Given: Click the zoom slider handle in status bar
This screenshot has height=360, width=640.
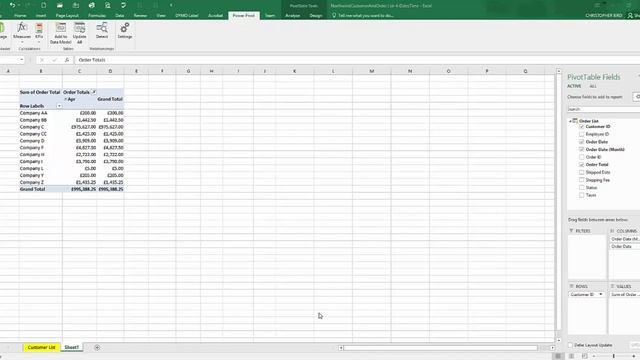Looking at the screenshot, I should point(613,356).
